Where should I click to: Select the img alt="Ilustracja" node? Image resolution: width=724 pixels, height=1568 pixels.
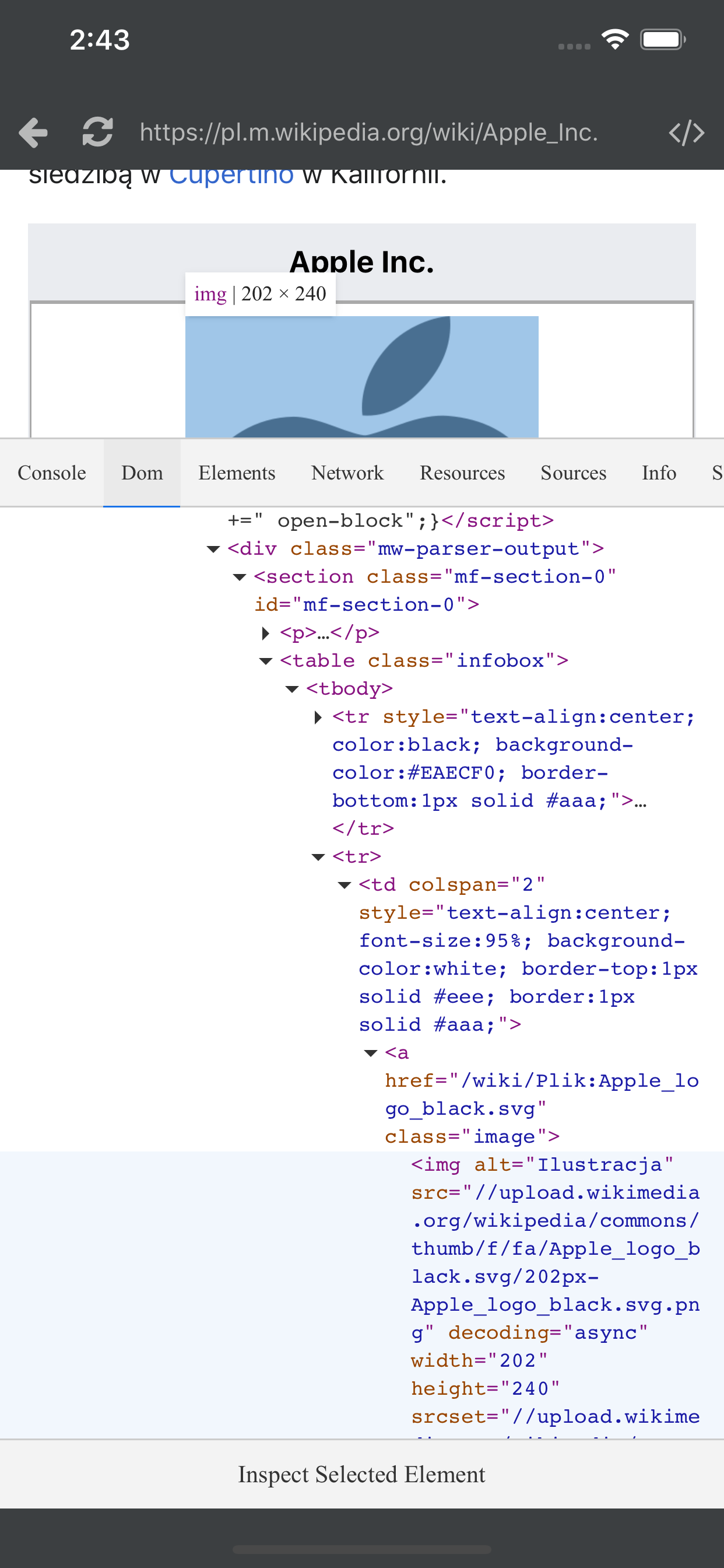coord(361,1294)
